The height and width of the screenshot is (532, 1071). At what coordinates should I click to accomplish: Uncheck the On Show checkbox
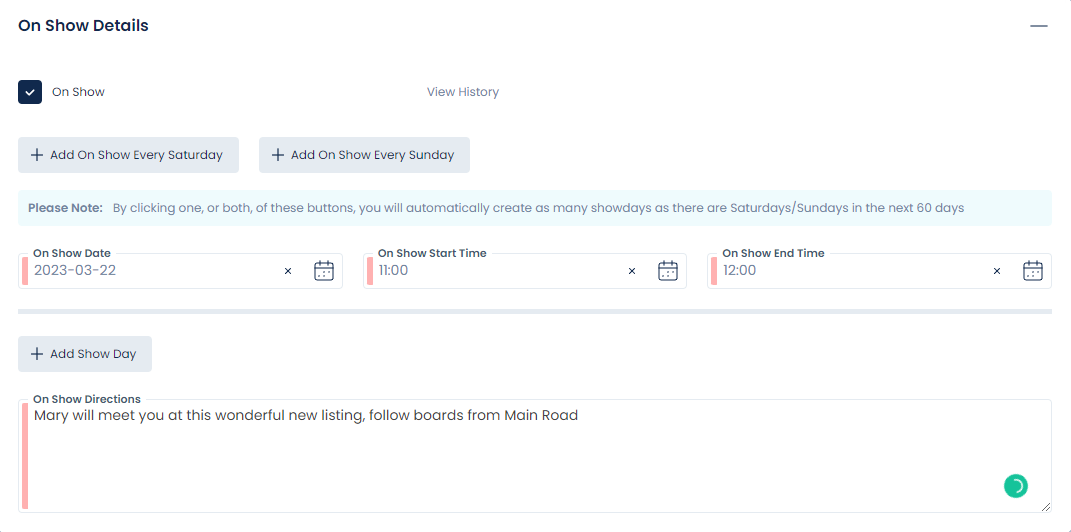(x=30, y=92)
